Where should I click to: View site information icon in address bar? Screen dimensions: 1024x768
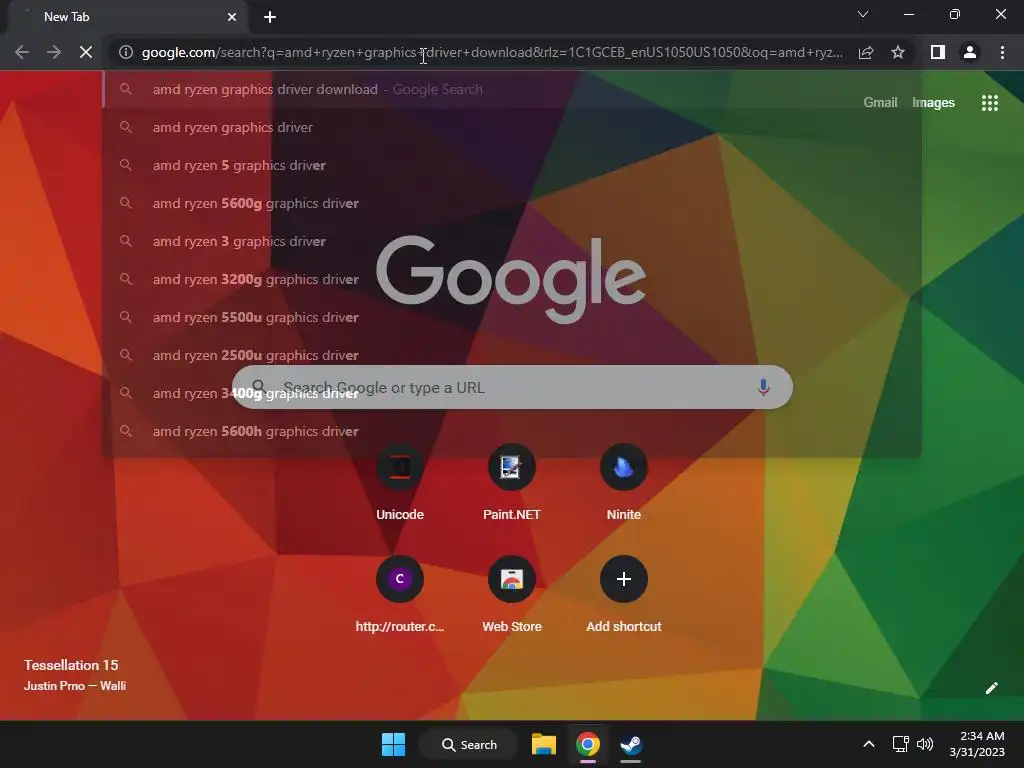(x=126, y=52)
